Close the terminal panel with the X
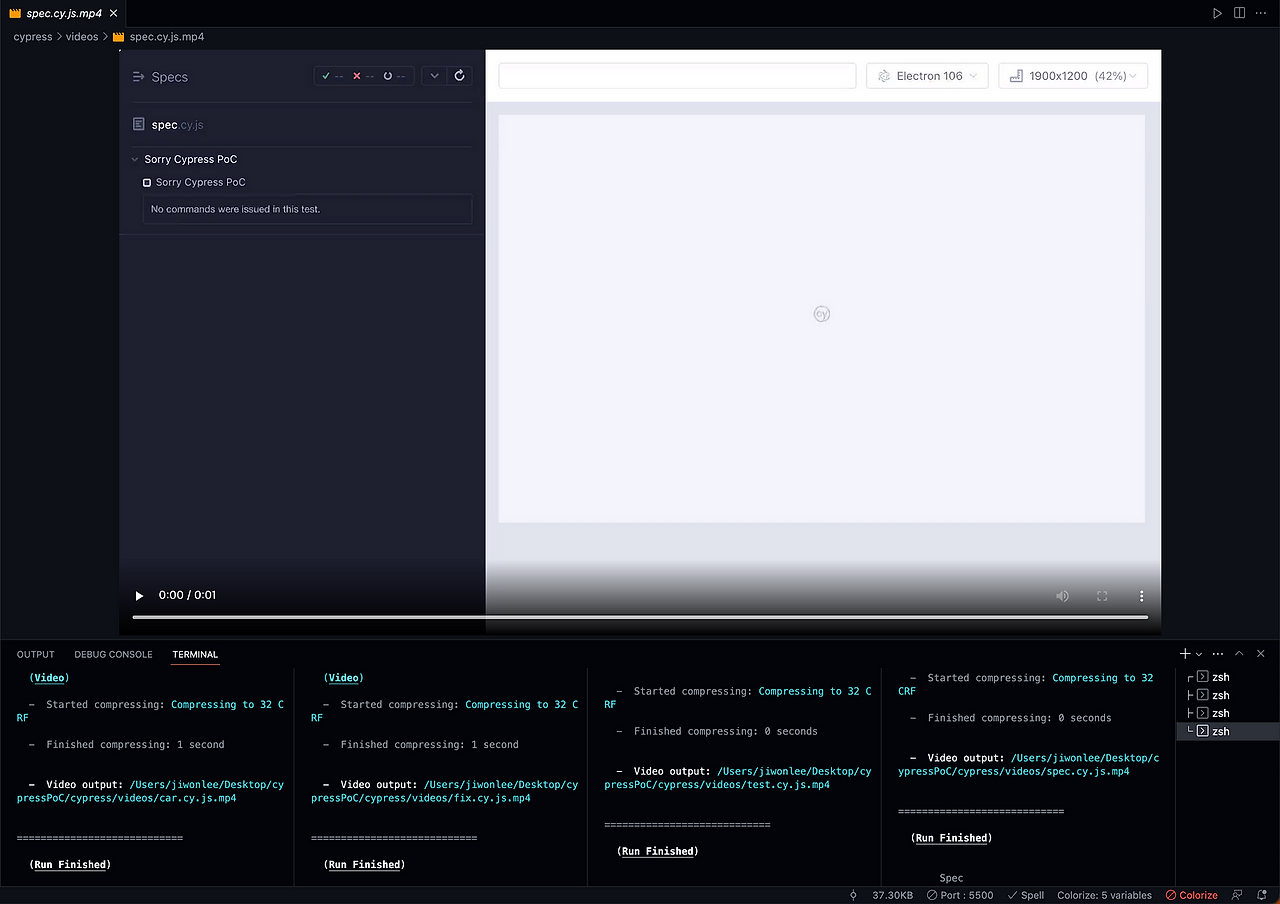The height and width of the screenshot is (904, 1280). pos(1261,654)
